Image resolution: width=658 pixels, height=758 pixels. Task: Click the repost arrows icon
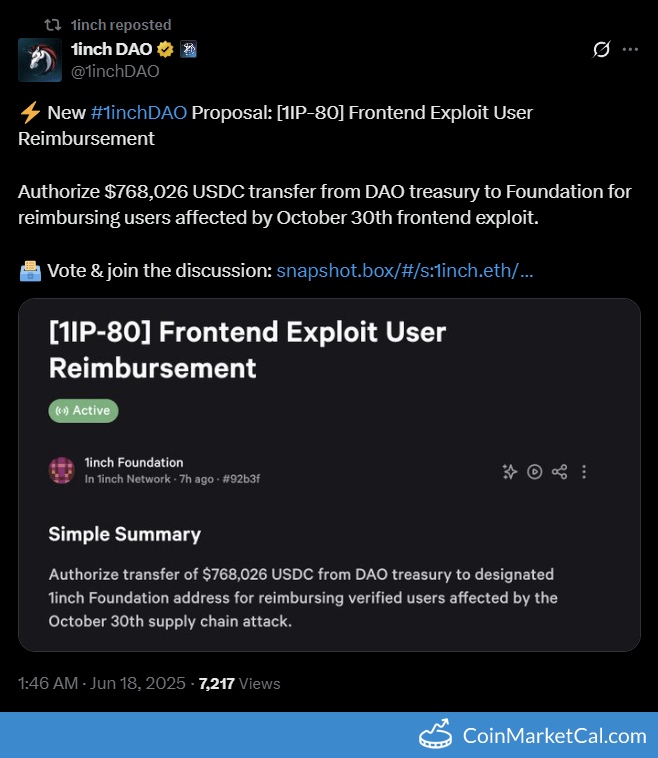point(53,24)
